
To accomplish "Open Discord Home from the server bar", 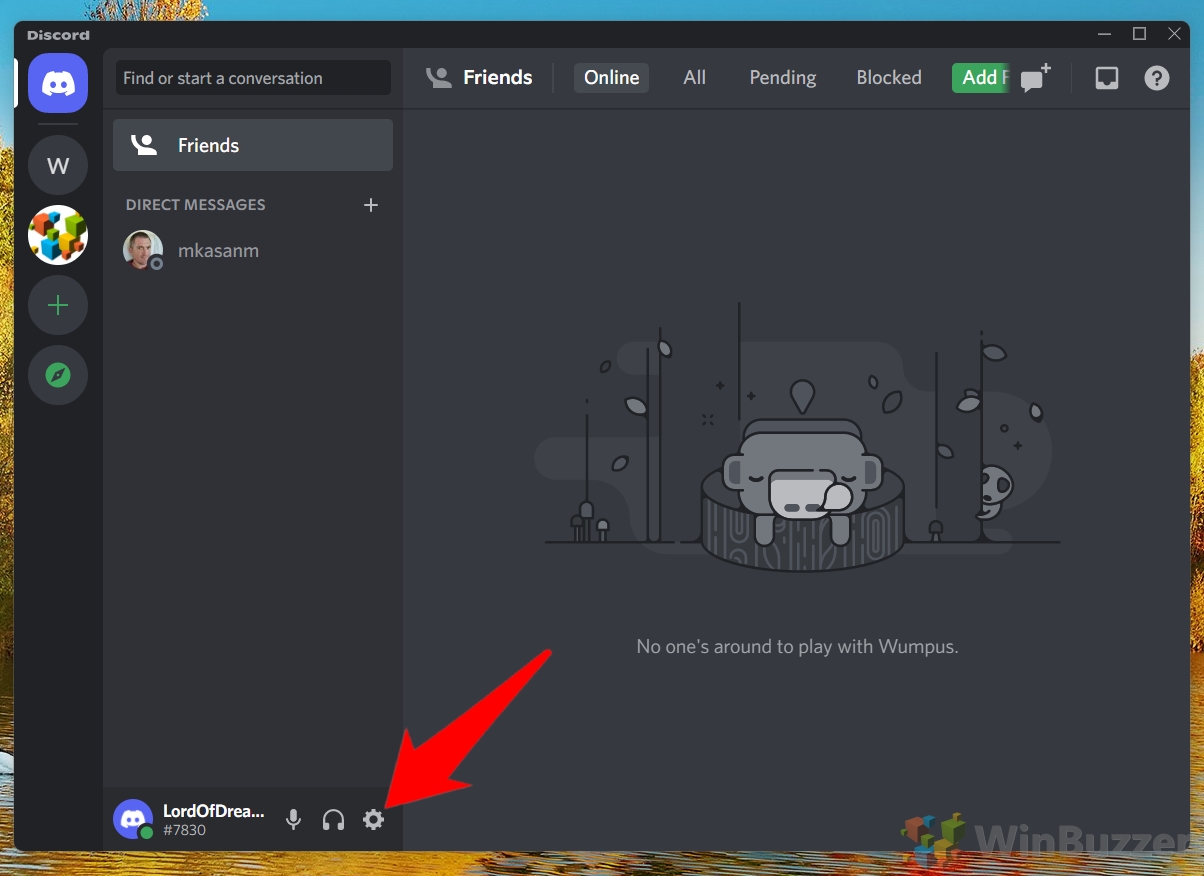I will point(58,83).
